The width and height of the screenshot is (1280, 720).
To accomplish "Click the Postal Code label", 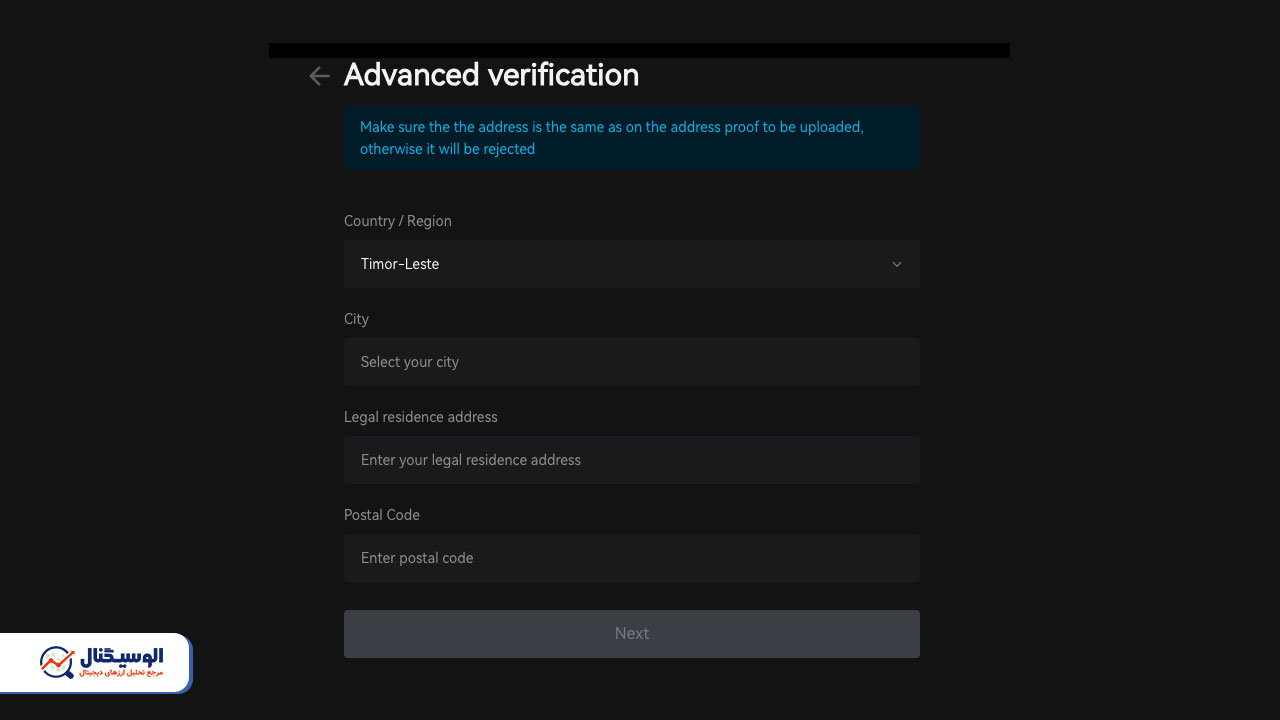I will click(382, 515).
